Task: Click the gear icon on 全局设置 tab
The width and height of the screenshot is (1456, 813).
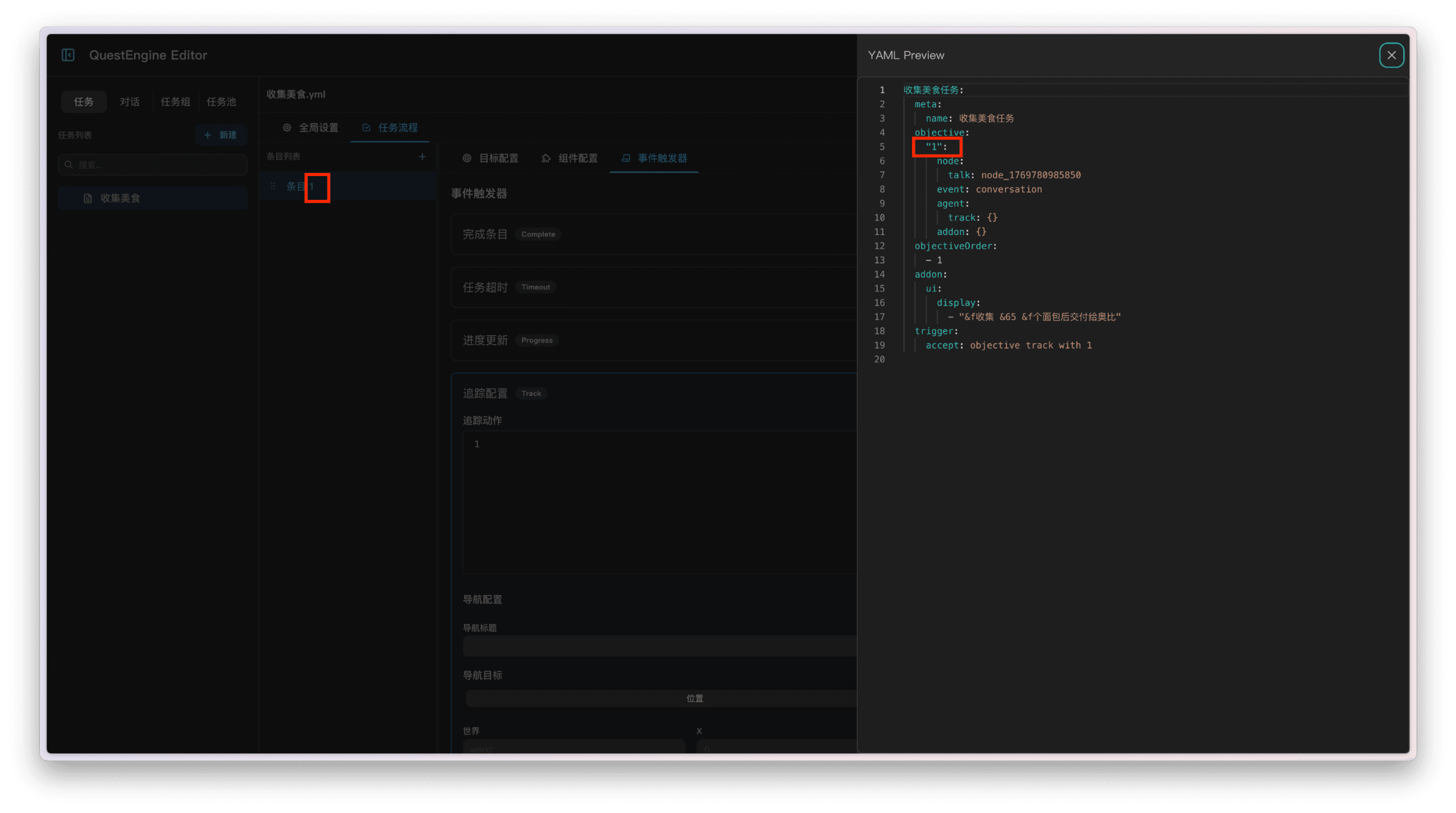Action: click(287, 128)
